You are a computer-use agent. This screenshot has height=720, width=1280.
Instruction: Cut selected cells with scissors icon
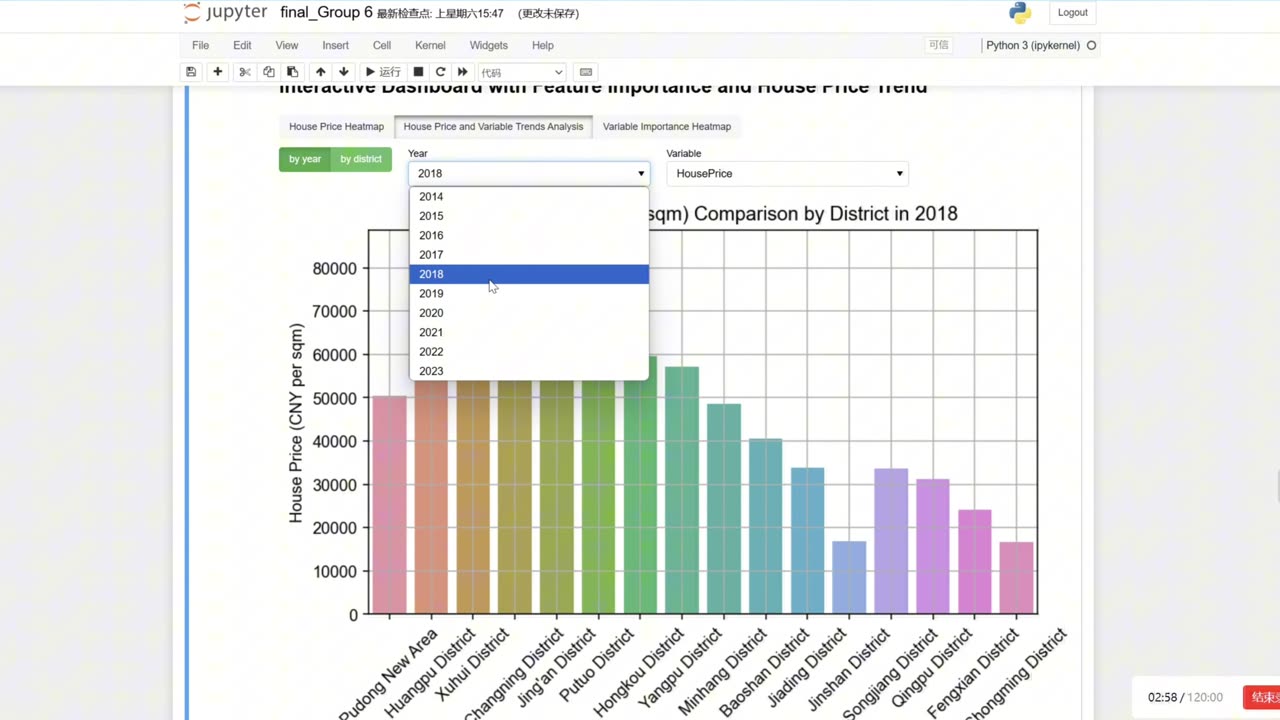point(245,72)
